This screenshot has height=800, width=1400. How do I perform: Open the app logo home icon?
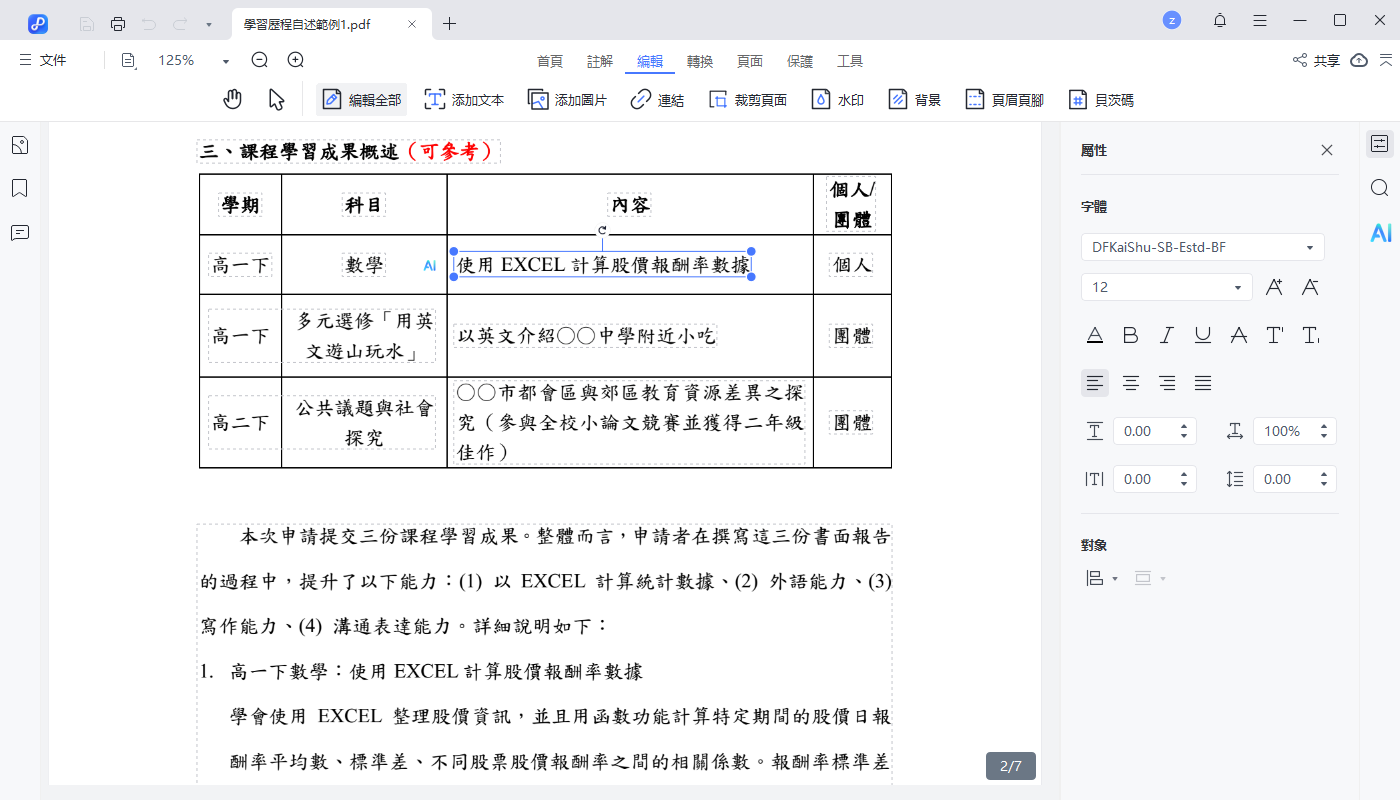[x=38, y=24]
